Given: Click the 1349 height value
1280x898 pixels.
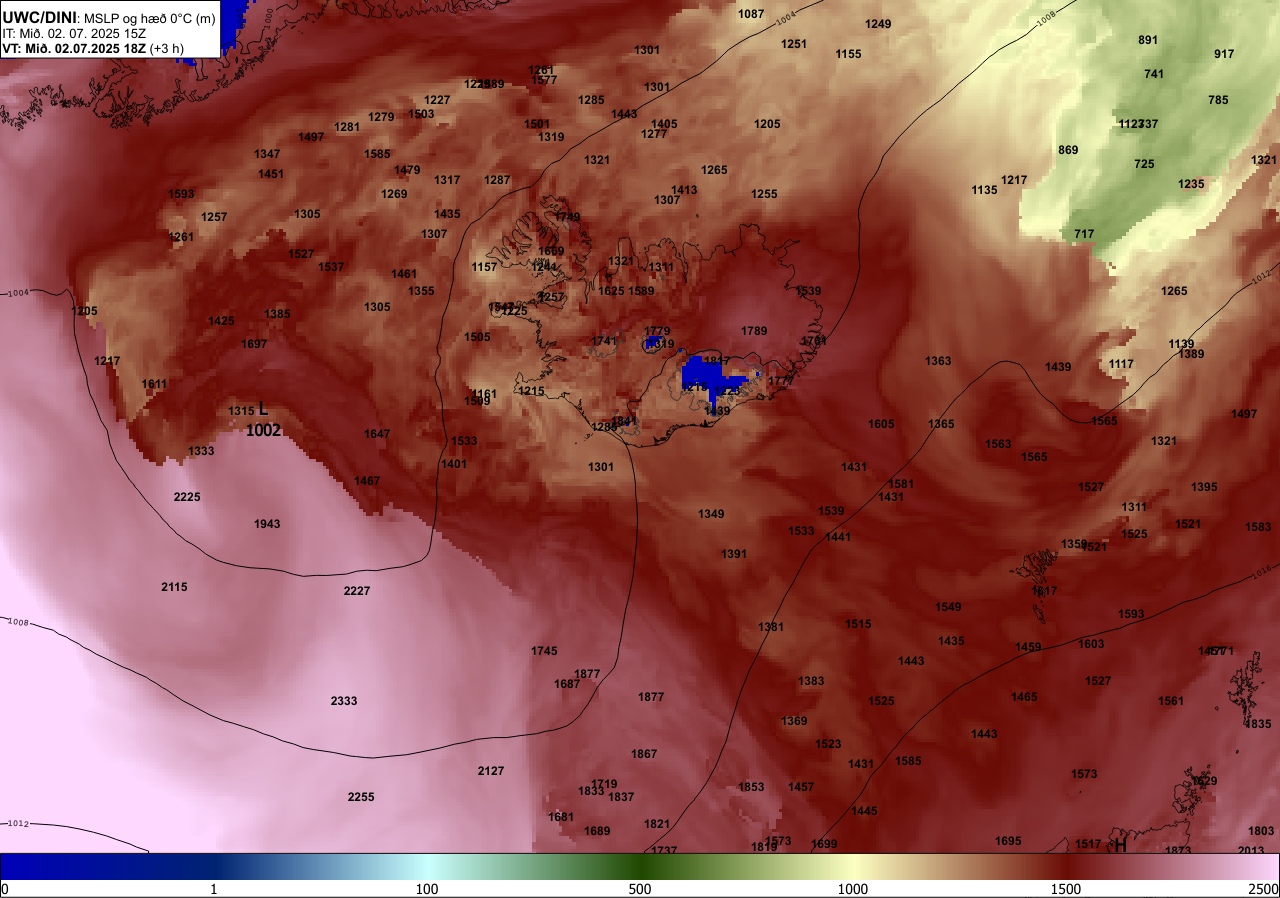Looking at the screenshot, I should [711, 514].
